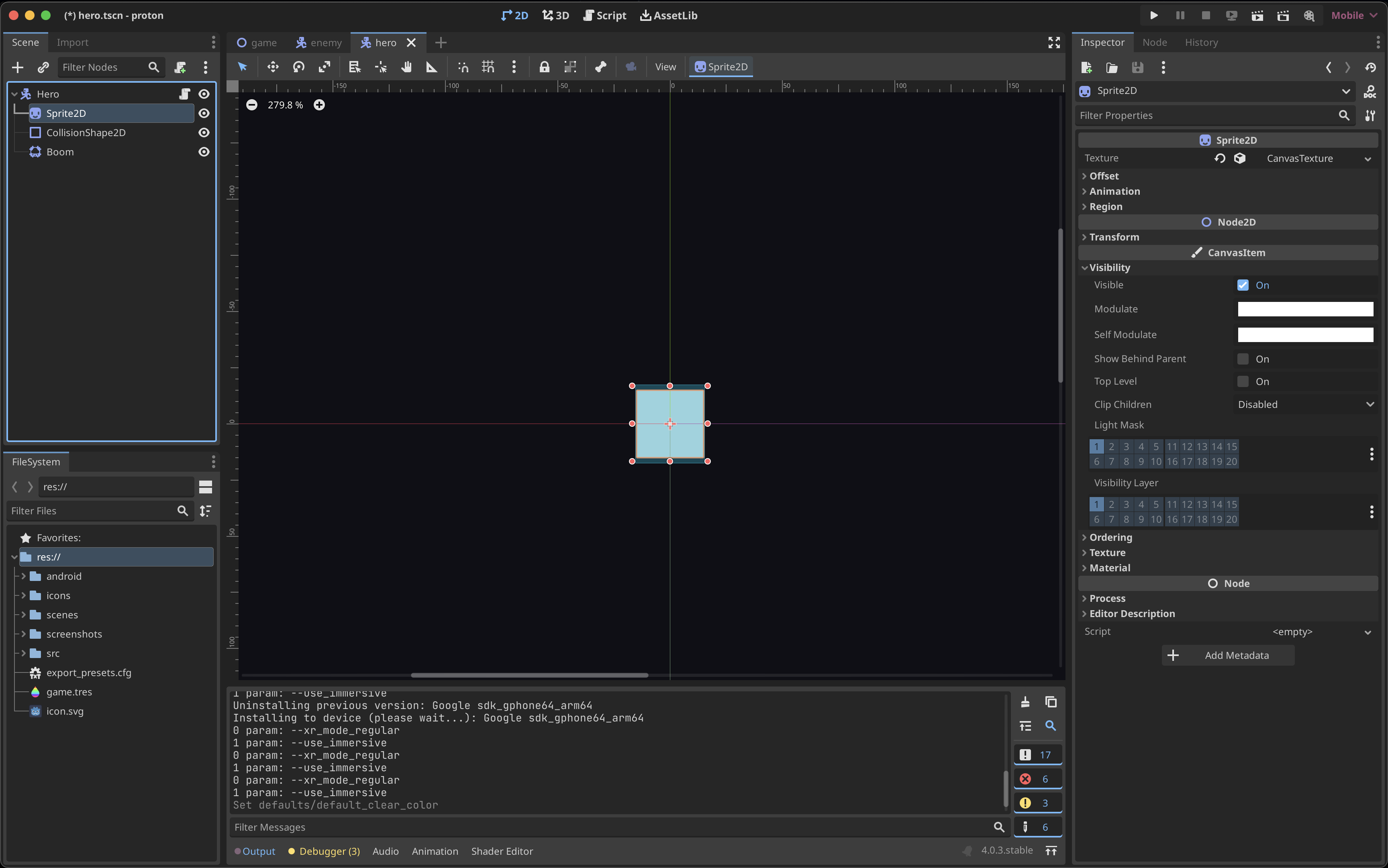1388x868 pixels.
Task: Open the Self Modulate color picker
Action: tap(1305, 335)
